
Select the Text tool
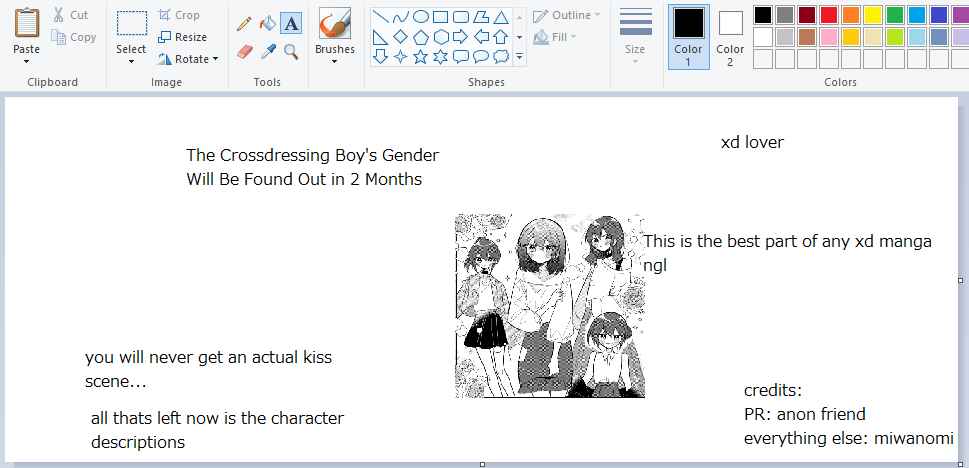(x=291, y=23)
